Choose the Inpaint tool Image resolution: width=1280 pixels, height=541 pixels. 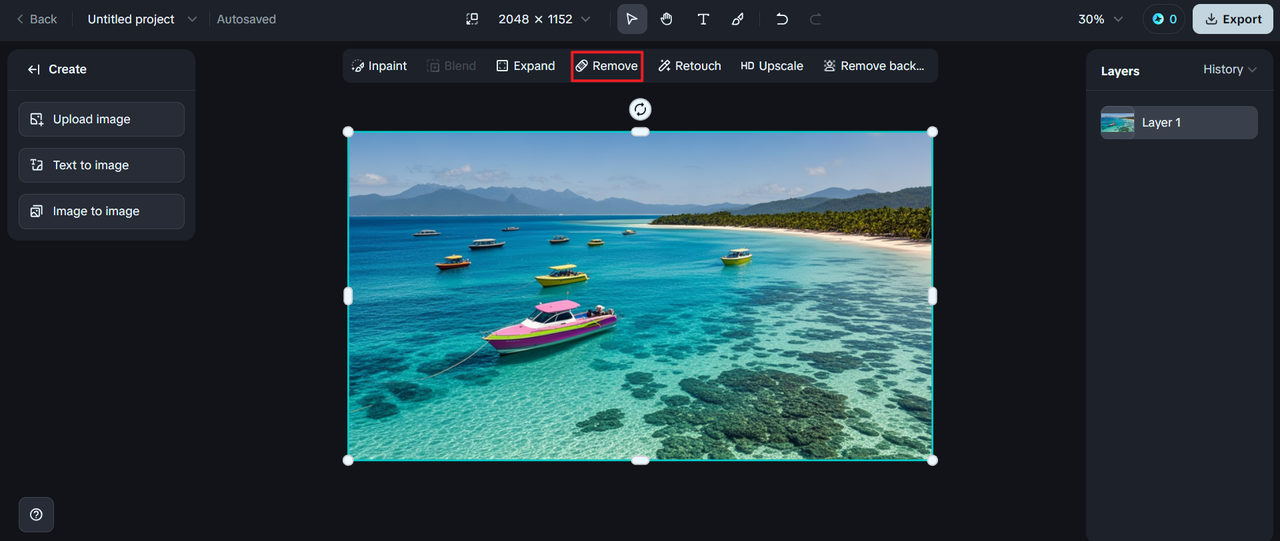[379, 66]
